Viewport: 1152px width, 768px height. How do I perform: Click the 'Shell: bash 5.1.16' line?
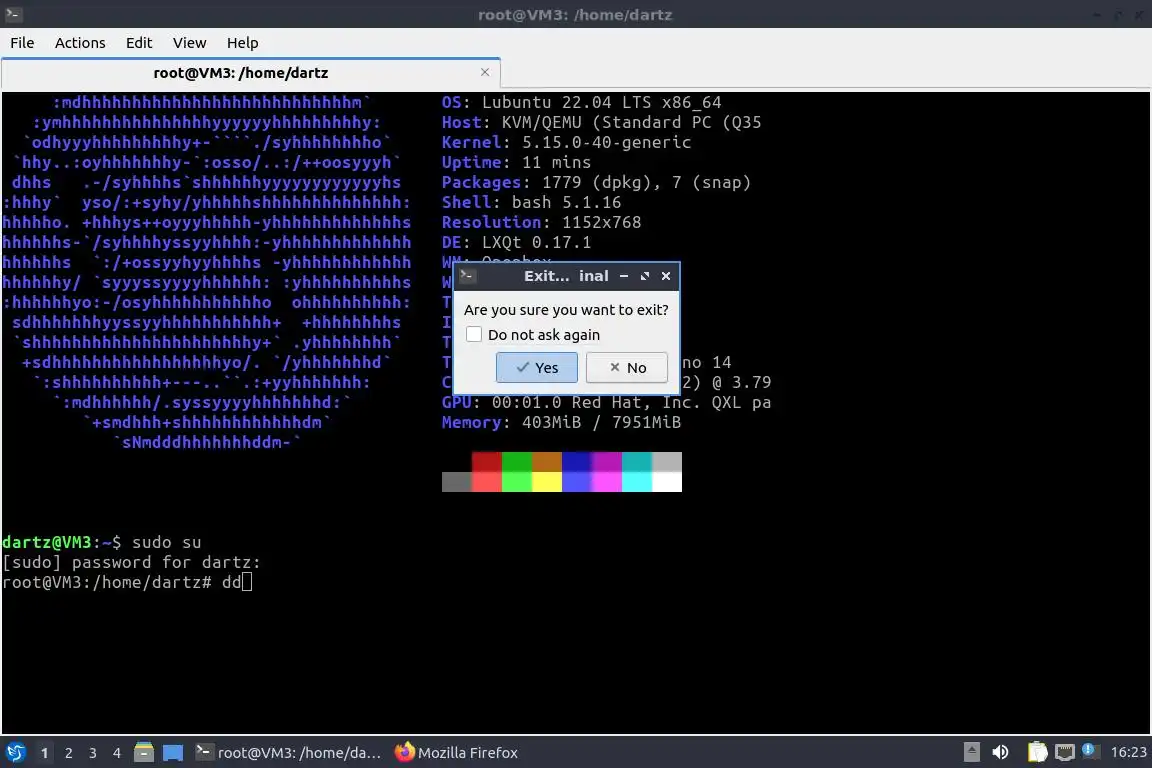pos(531,202)
